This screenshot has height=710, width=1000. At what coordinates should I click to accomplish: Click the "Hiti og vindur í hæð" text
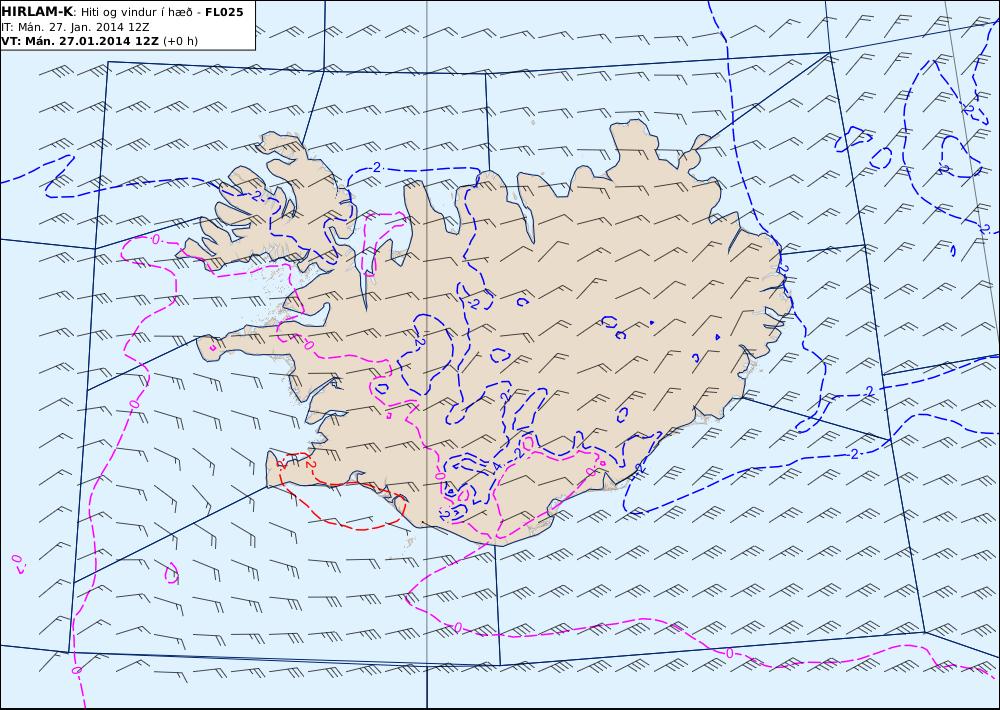[136, 13]
